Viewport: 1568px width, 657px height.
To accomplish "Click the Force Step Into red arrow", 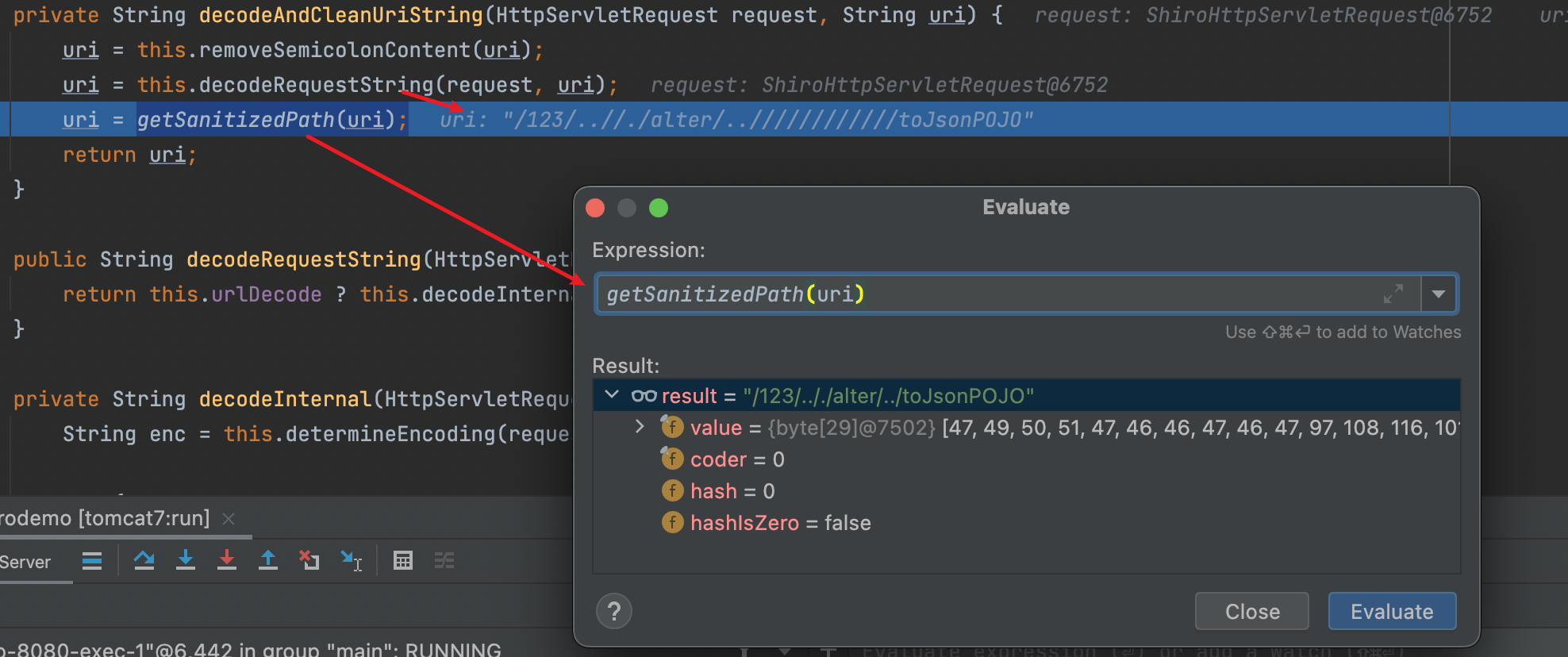I will point(227,561).
